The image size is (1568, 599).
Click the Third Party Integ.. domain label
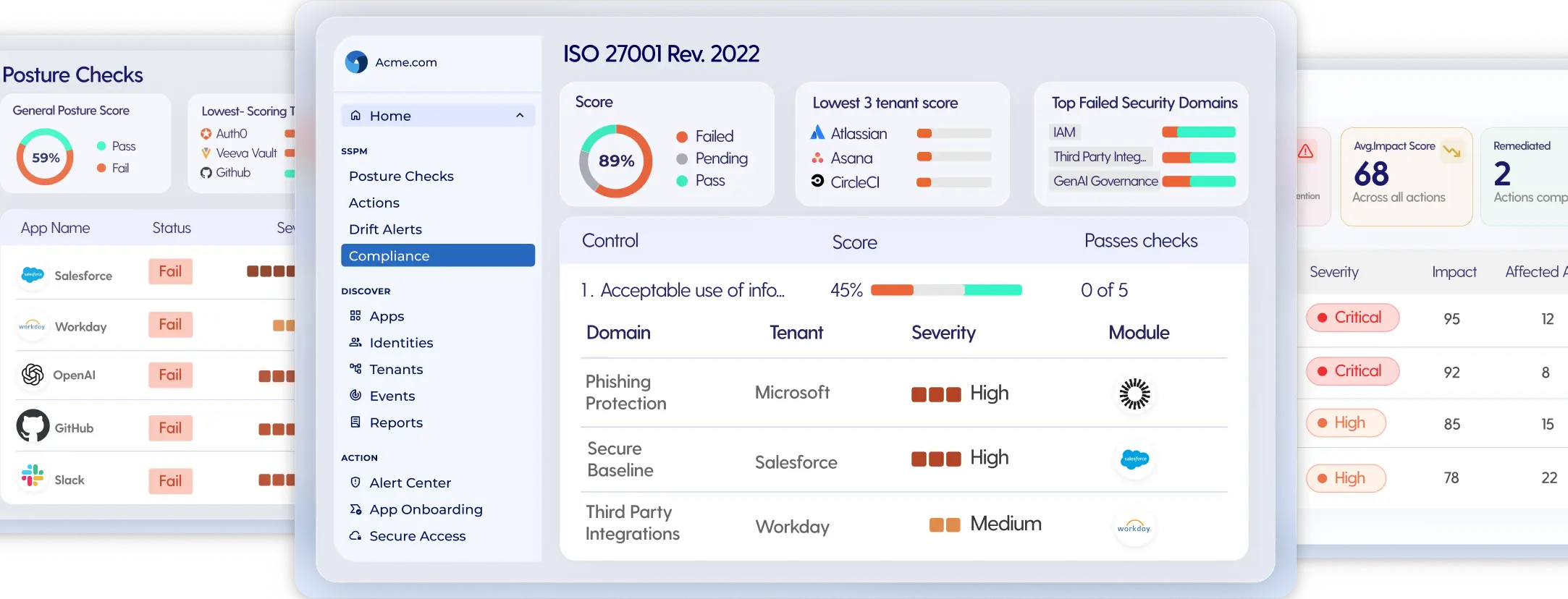click(1100, 157)
